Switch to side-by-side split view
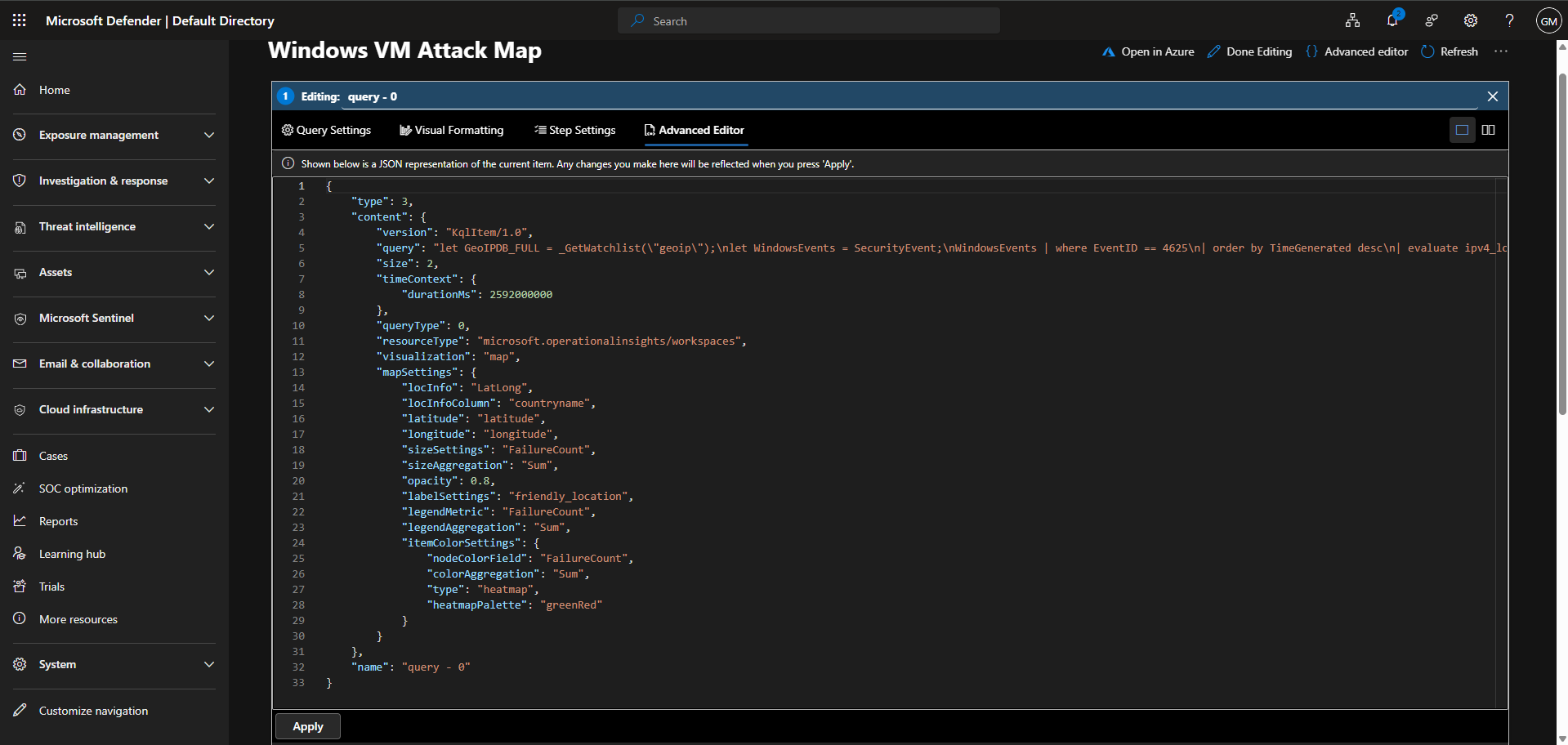This screenshot has width=1568, height=745. (x=1489, y=130)
